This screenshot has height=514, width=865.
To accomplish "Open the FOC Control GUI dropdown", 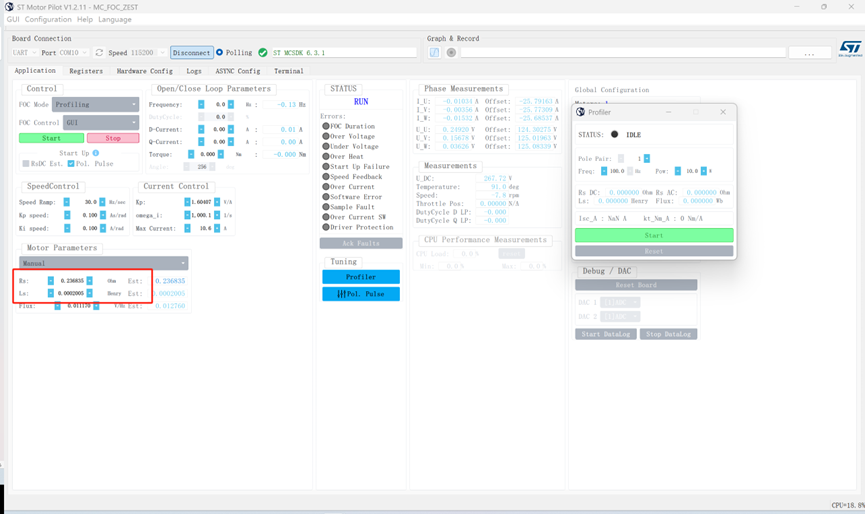I will tap(101, 122).
